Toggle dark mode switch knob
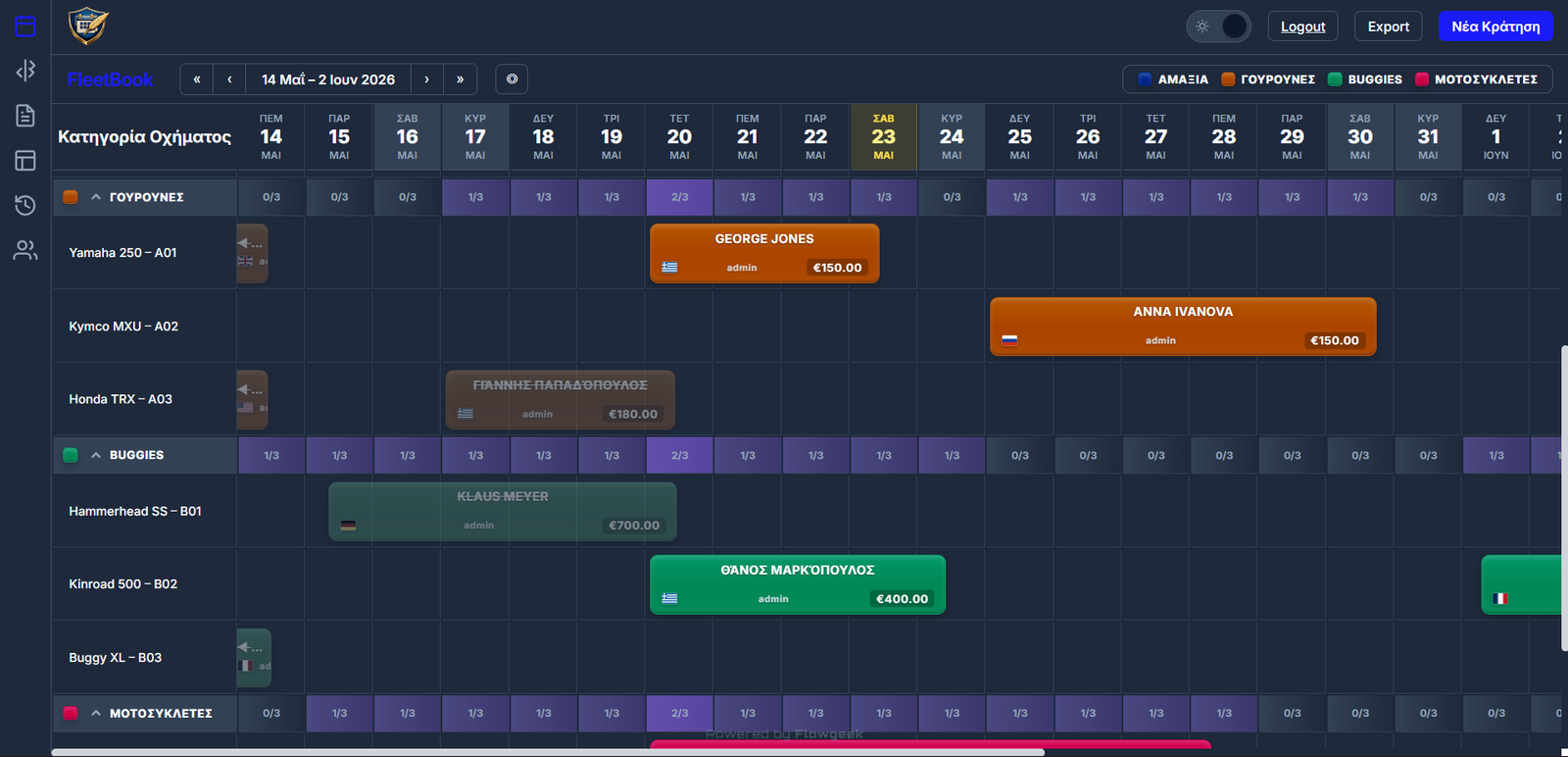1568x757 pixels. pos(1235,26)
